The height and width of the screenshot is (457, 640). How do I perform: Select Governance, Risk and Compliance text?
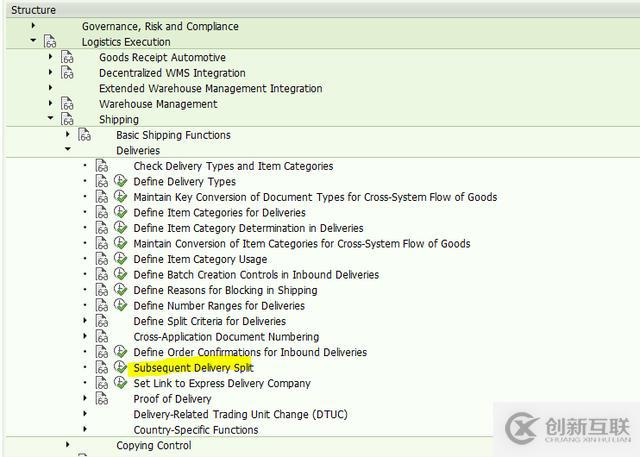[x=160, y=27]
